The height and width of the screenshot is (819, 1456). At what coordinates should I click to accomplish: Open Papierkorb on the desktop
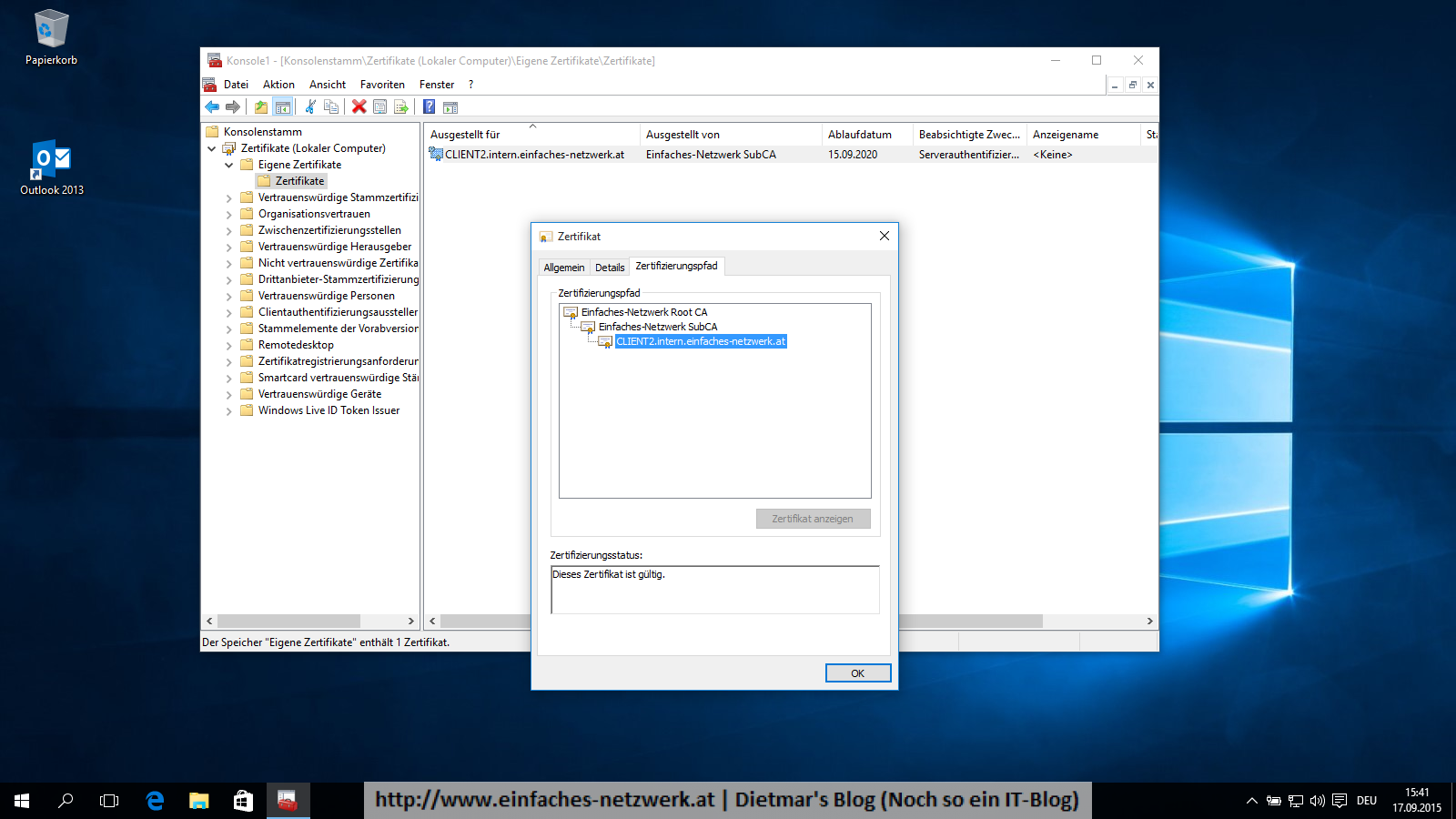click(x=51, y=38)
